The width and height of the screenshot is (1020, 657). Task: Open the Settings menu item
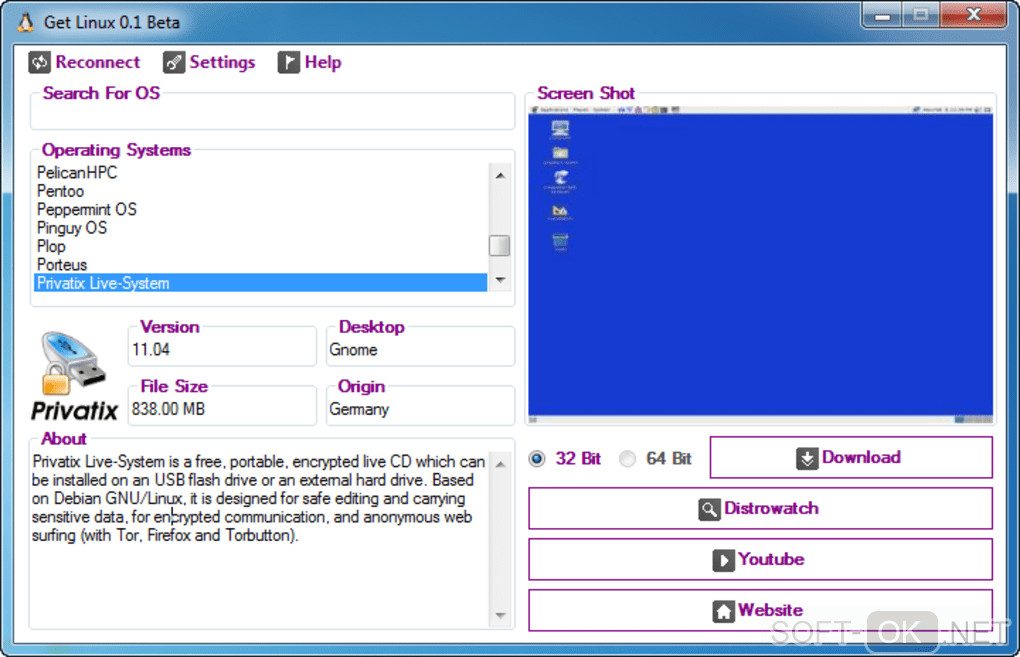point(209,62)
